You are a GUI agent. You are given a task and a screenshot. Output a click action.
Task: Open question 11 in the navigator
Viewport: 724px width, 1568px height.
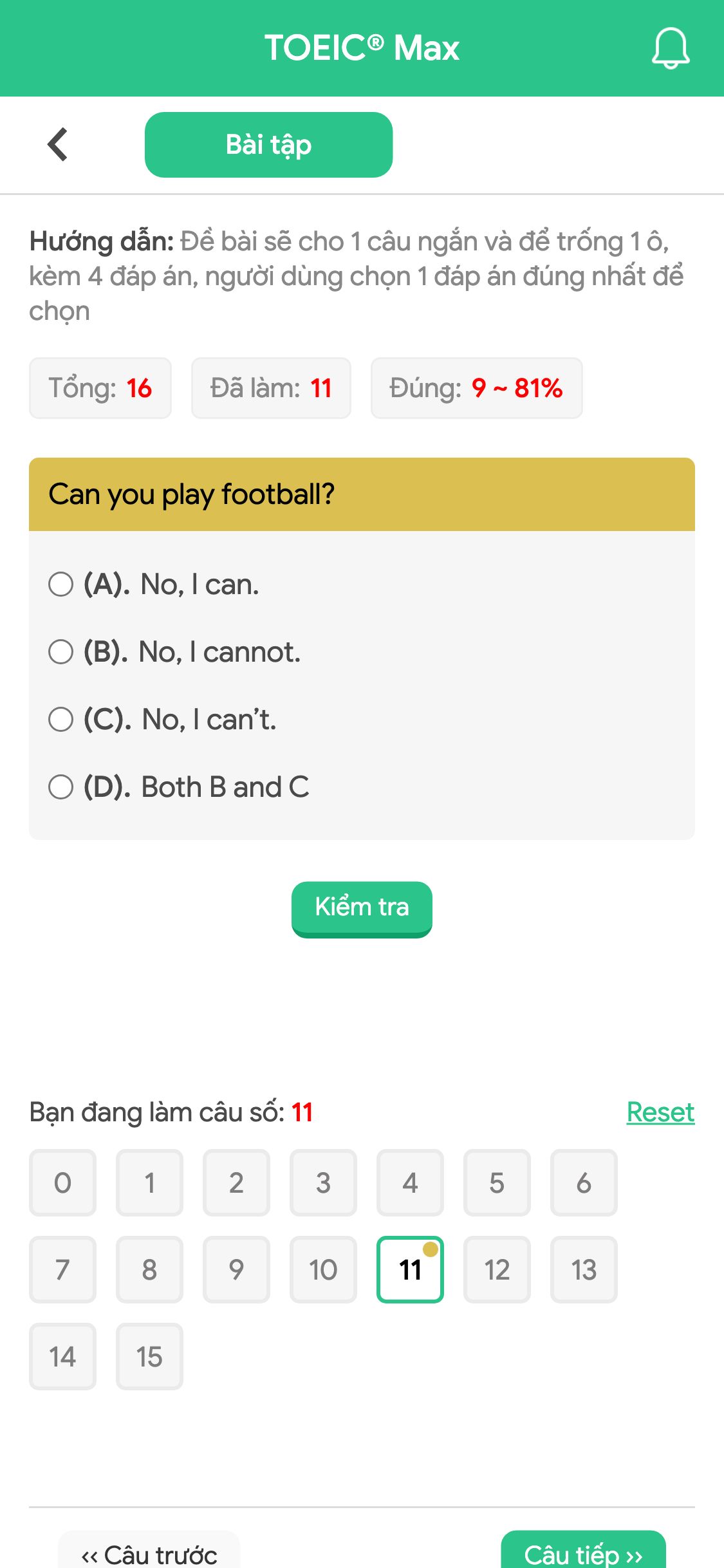(410, 1269)
